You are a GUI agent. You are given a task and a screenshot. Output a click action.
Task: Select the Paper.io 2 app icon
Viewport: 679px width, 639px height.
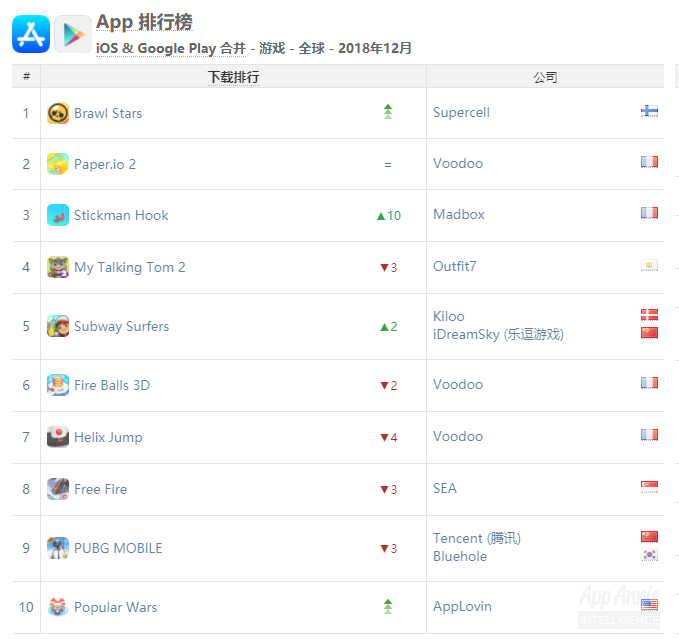(x=58, y=164)
